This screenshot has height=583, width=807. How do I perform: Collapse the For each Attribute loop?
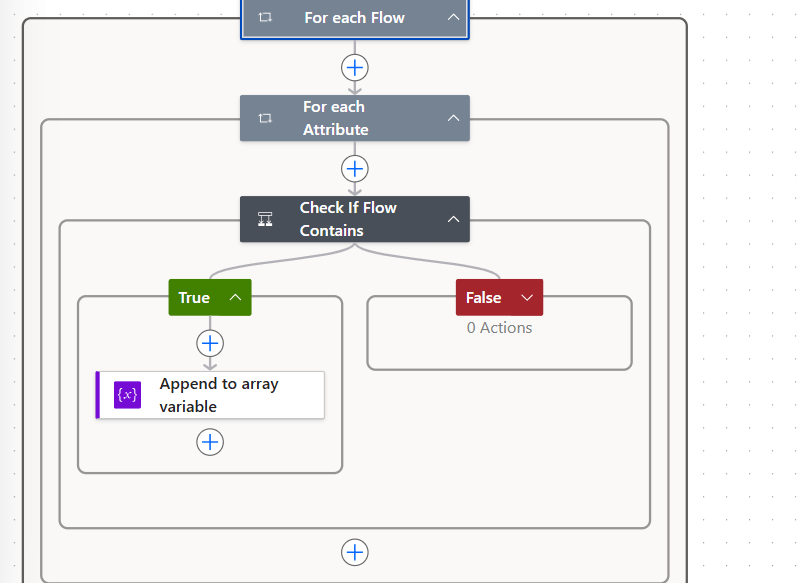453,118
